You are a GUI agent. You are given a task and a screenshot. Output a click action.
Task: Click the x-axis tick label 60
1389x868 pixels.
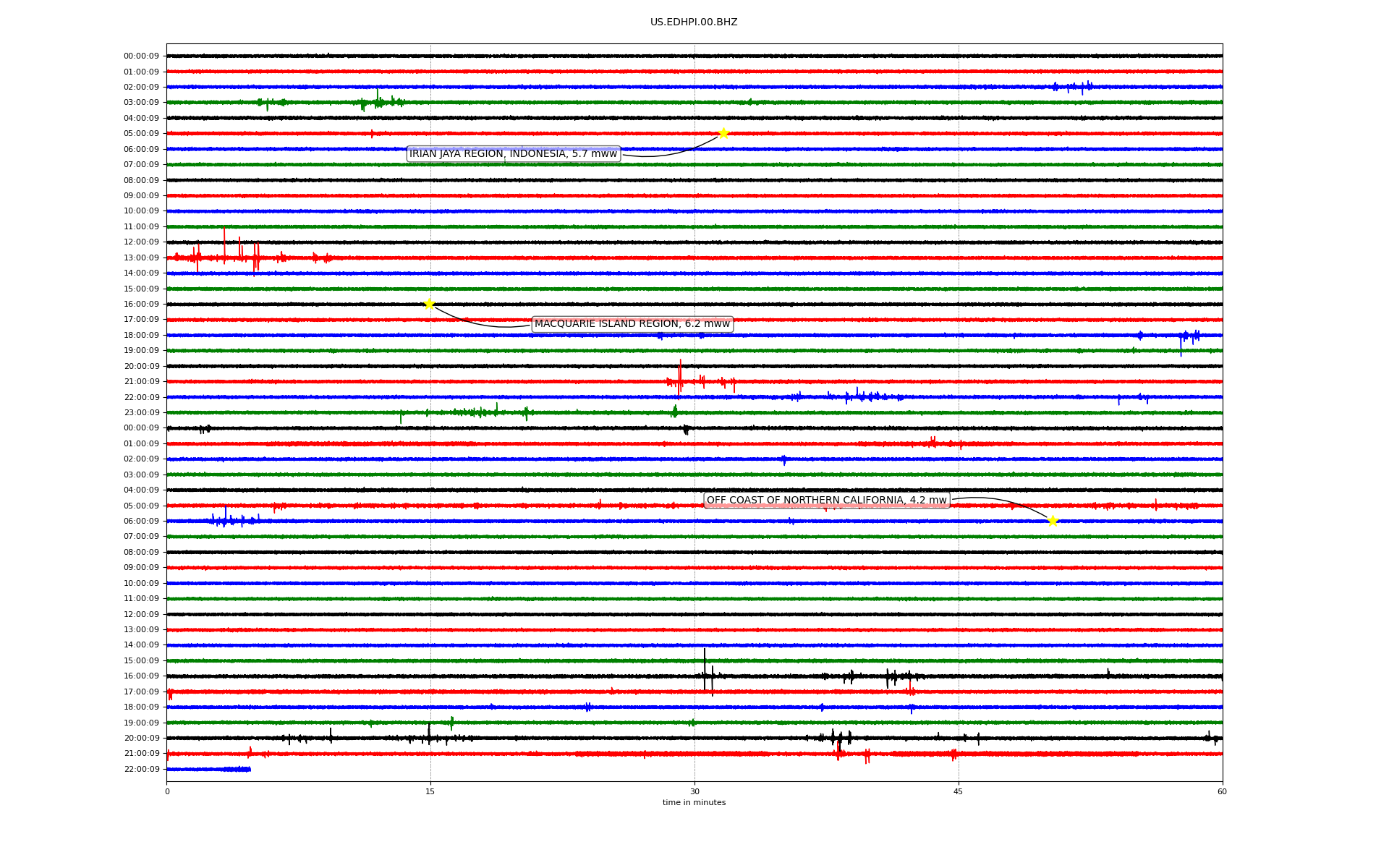1222,791
